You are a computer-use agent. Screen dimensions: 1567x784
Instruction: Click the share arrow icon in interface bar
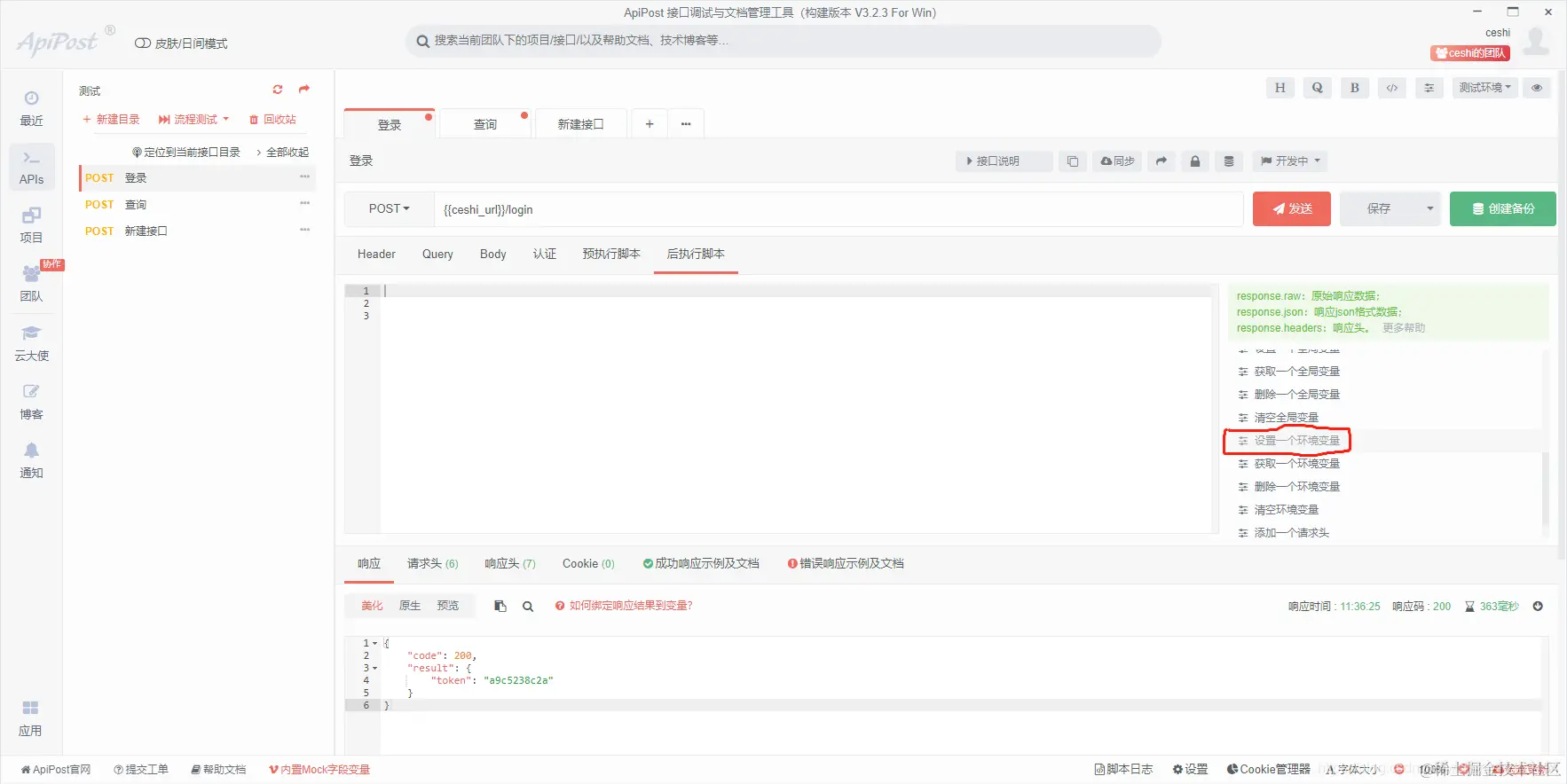(x=1161, y=161)
